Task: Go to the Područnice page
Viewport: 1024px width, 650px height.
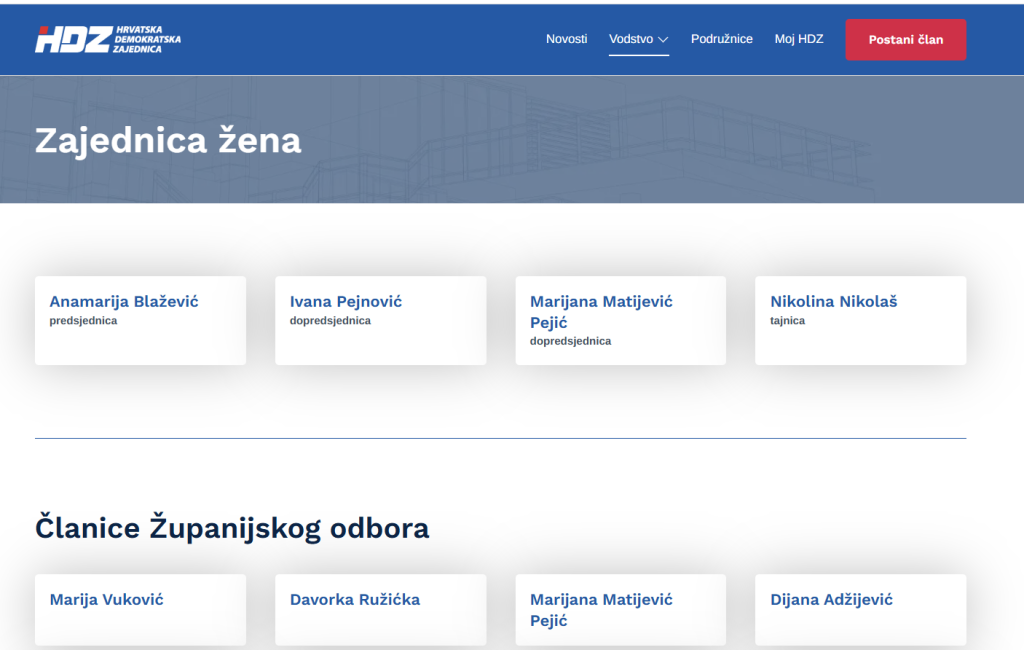Action: coord(722,39)
